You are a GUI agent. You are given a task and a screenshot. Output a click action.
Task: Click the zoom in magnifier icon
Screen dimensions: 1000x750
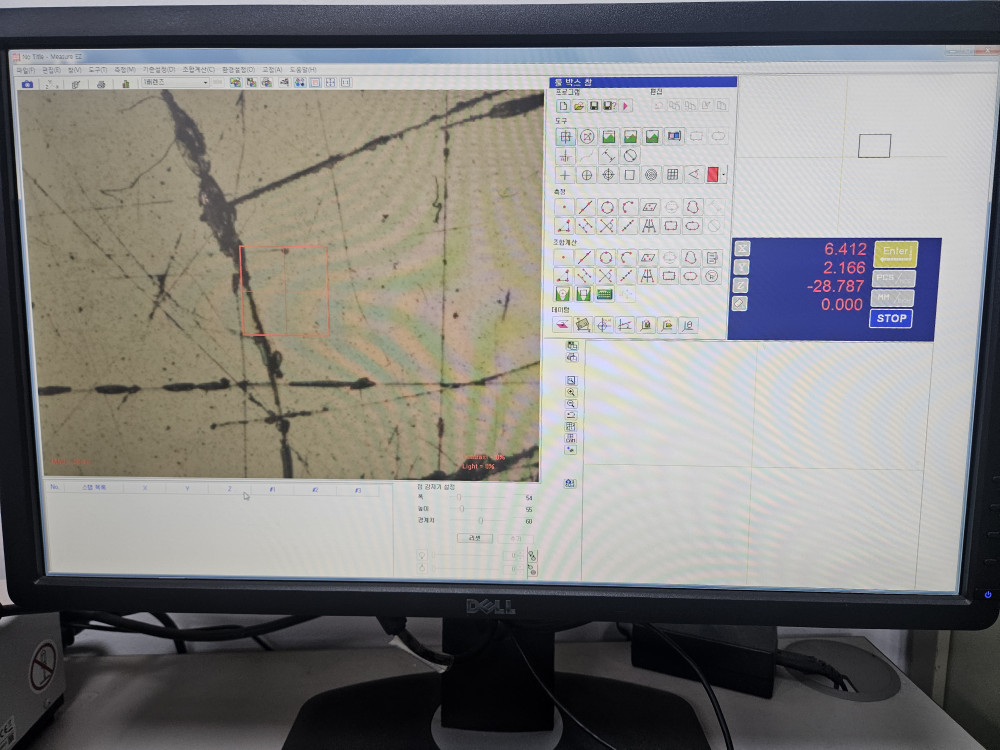[571, 392]
